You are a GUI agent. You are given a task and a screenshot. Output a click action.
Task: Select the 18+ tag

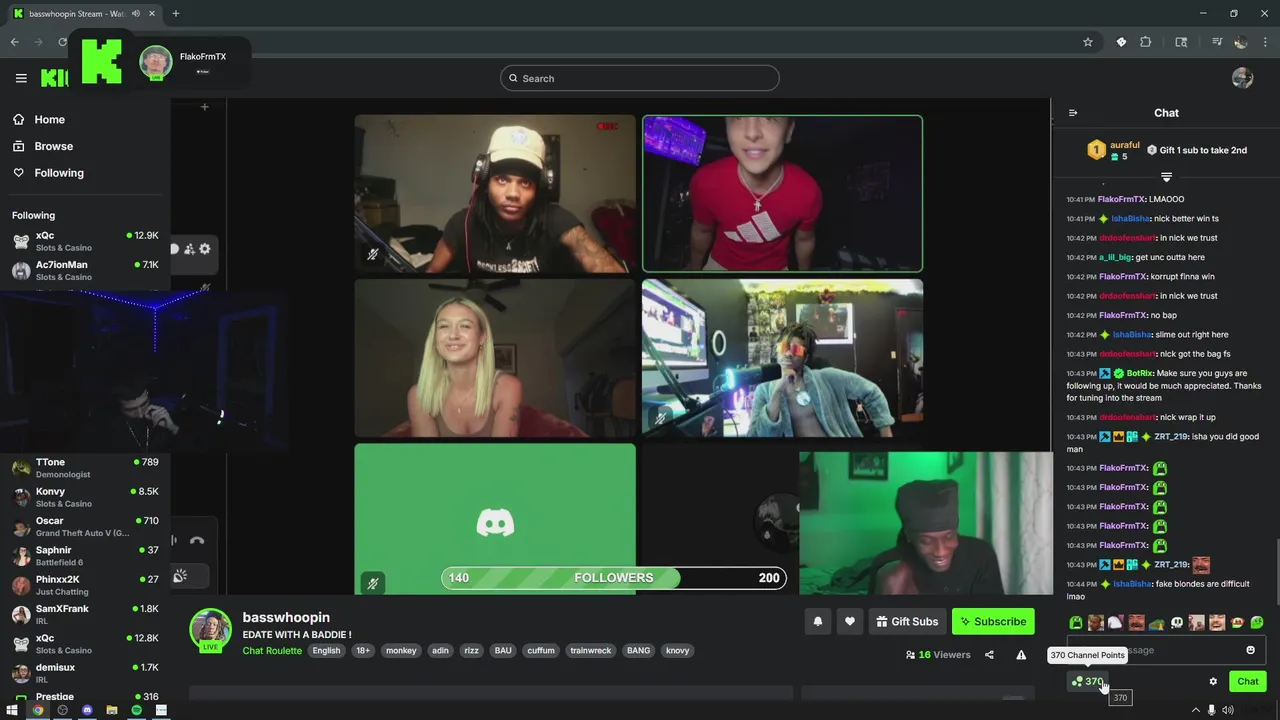tap(363, 651)
